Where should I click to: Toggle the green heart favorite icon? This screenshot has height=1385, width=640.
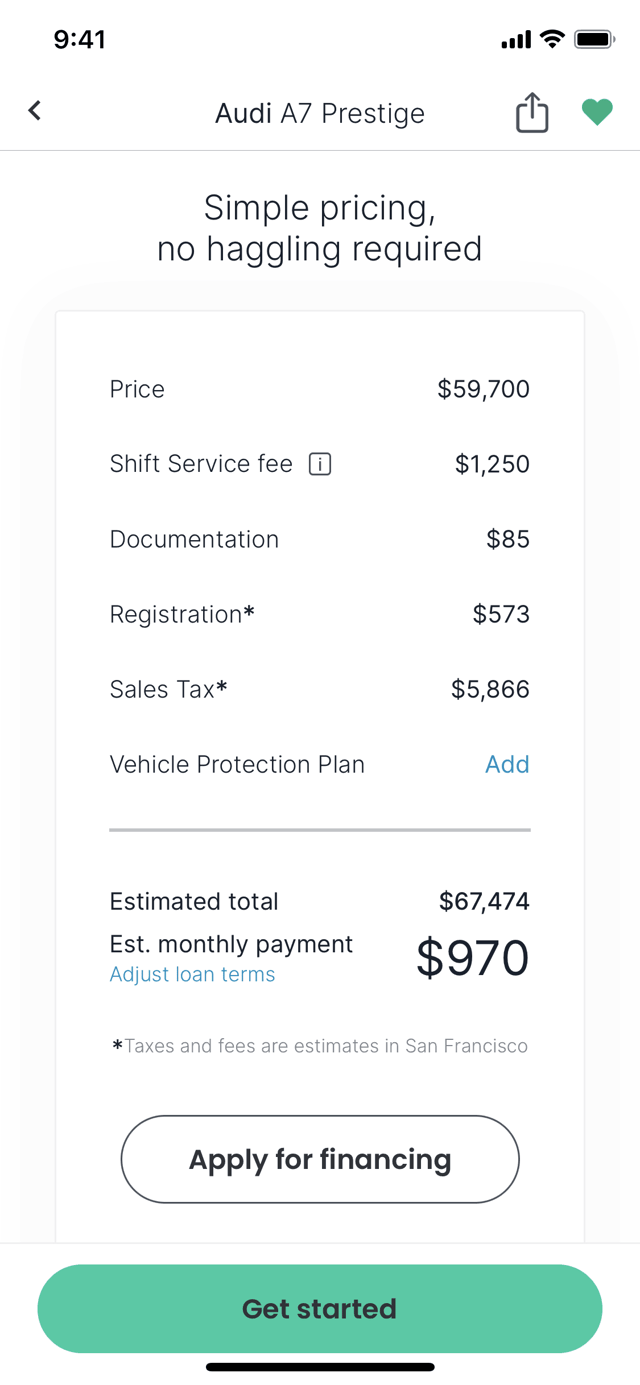pos(597,112)
